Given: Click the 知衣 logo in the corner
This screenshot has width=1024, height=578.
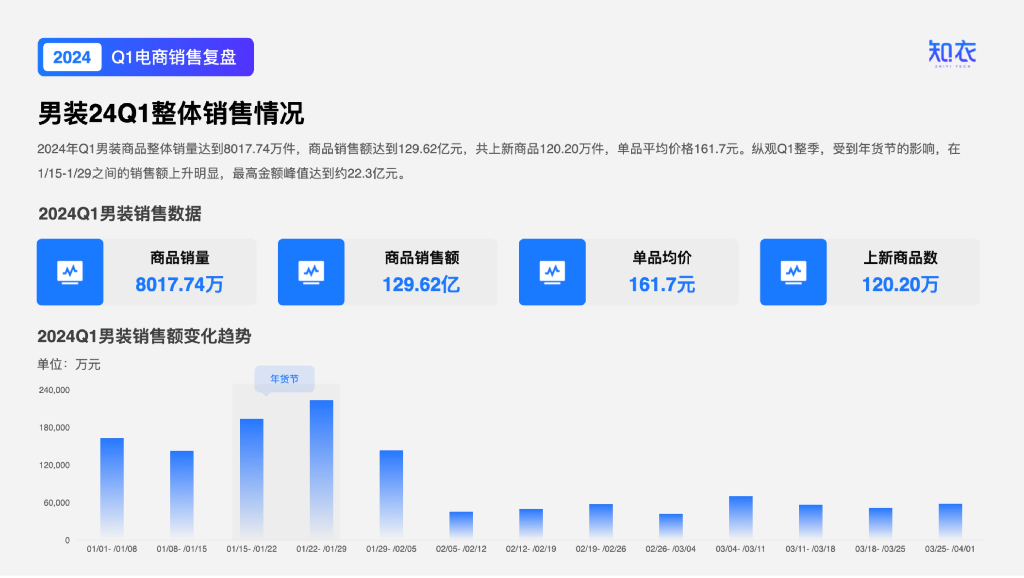Looking at the screenshot, I should click(x=952, y=54).
